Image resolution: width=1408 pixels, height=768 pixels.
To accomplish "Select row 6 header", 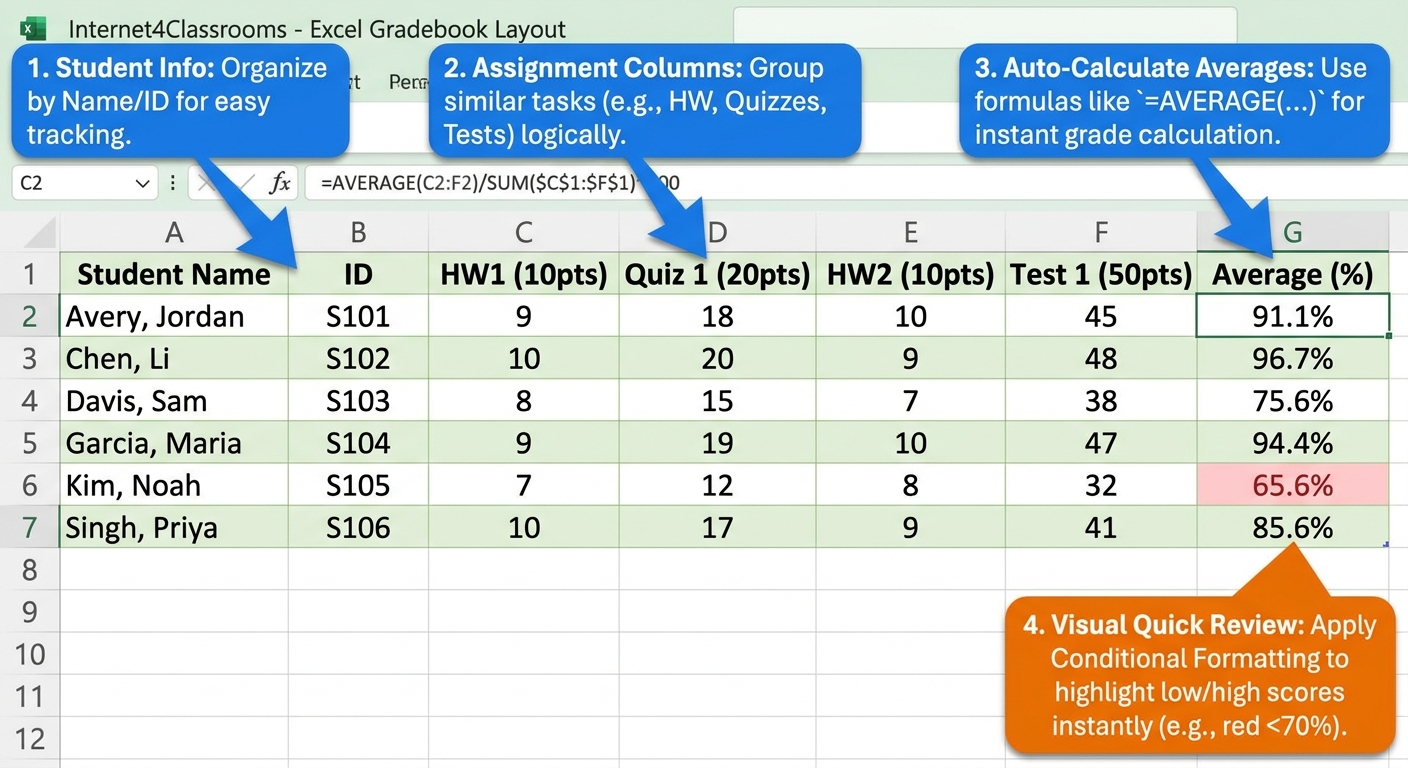I will [29, 485].
